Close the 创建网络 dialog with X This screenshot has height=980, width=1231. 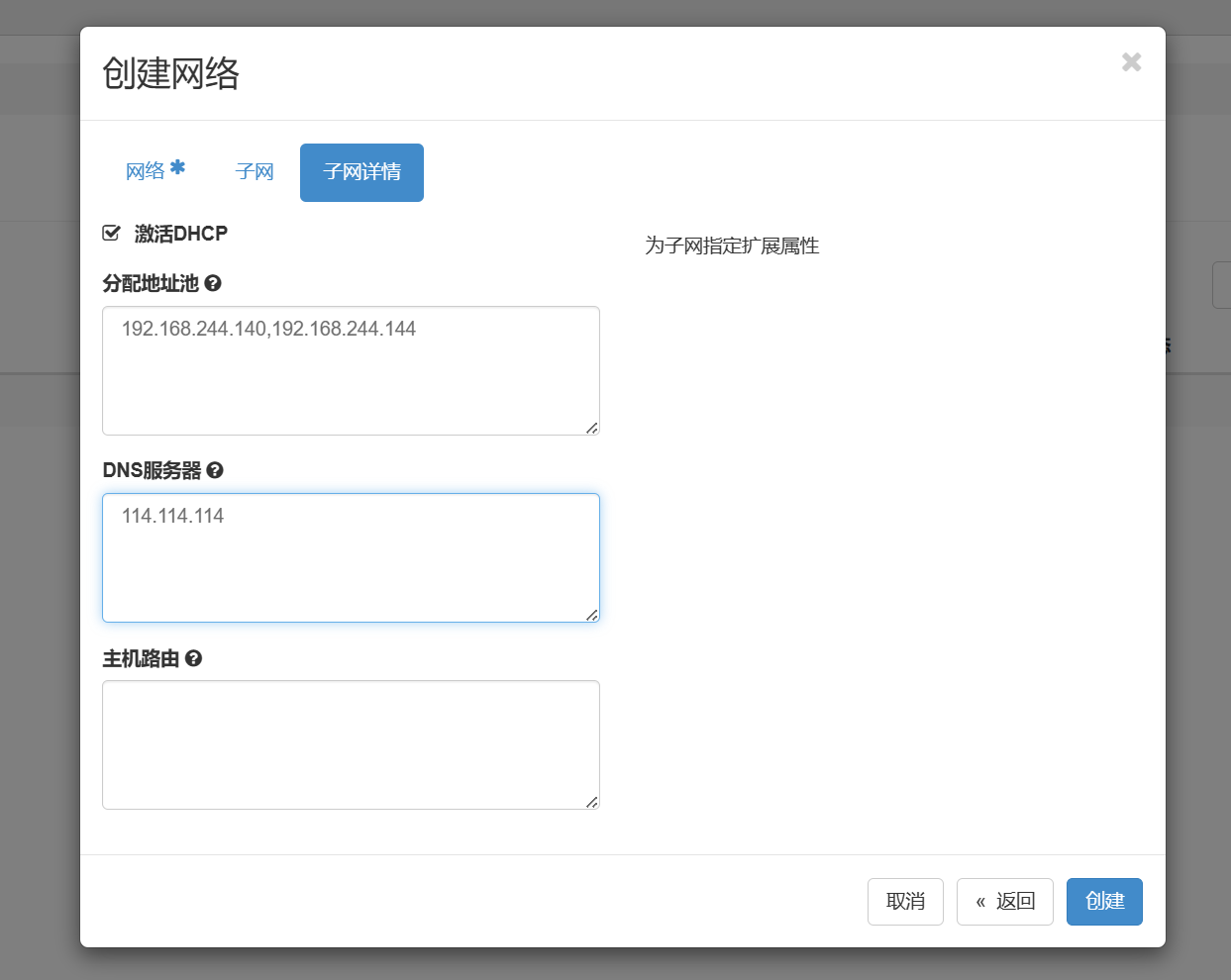[x=1131, y=62]
